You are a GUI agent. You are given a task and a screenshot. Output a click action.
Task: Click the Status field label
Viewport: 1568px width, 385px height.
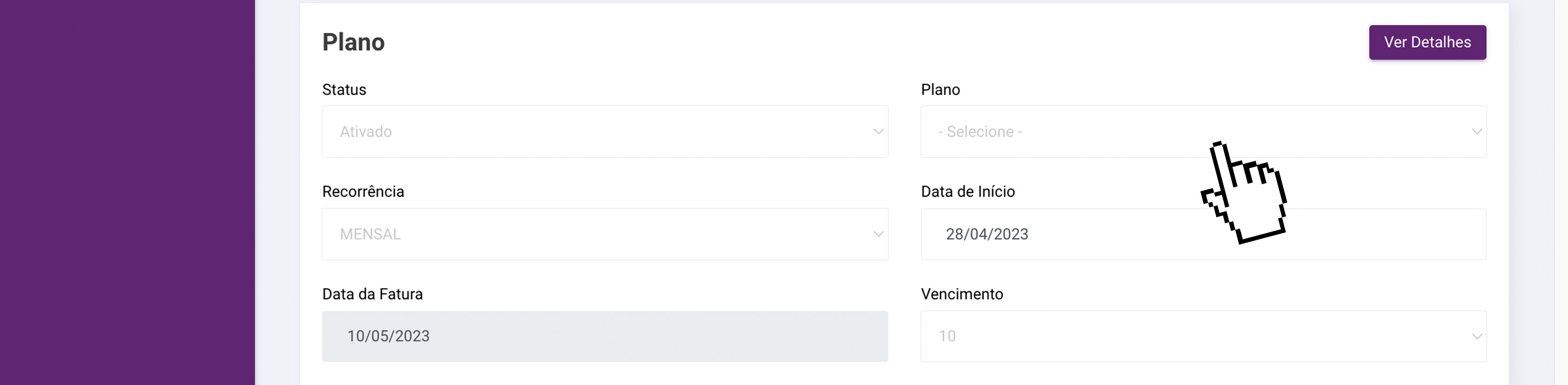pos(344,90)
